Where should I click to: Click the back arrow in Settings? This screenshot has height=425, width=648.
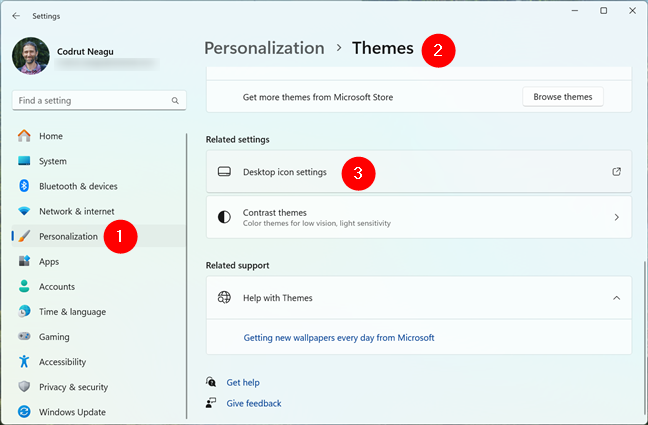pyautogui.click(x=16, y=16)
